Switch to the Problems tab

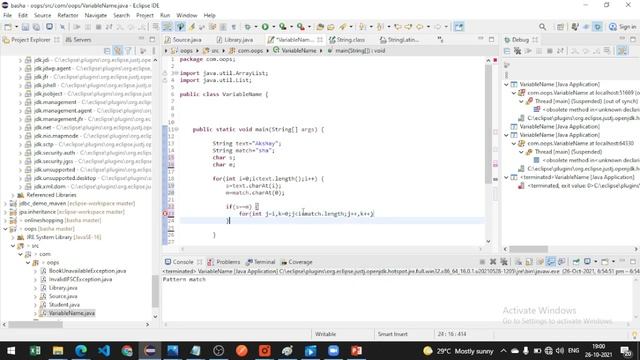click(x=224, y=262)
